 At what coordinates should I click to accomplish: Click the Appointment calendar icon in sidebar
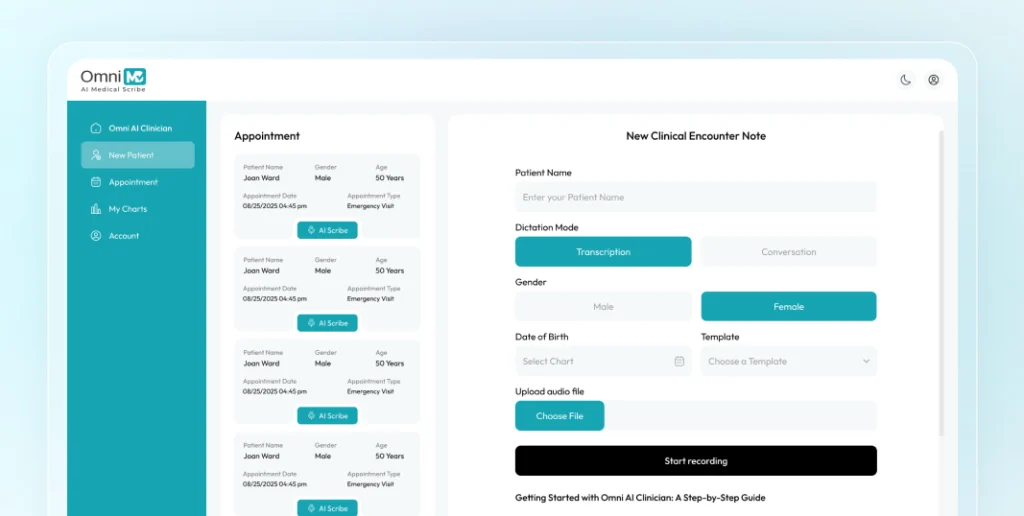coord(96,182)
